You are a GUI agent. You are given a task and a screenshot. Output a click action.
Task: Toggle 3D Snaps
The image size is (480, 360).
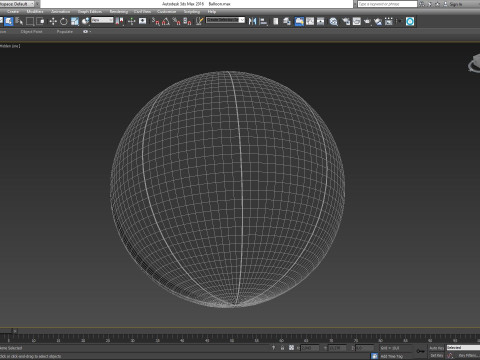(155, 21)
